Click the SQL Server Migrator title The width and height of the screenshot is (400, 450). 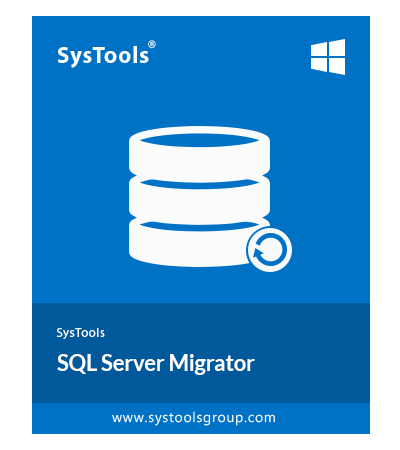click(156, 363)
